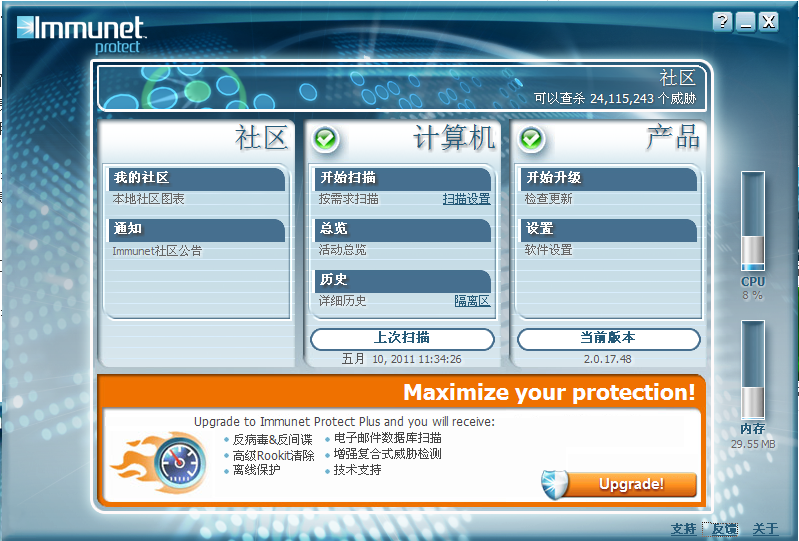799x541 pixels.
Task: Click the community banner with blue circles
Action: [402, 88]
